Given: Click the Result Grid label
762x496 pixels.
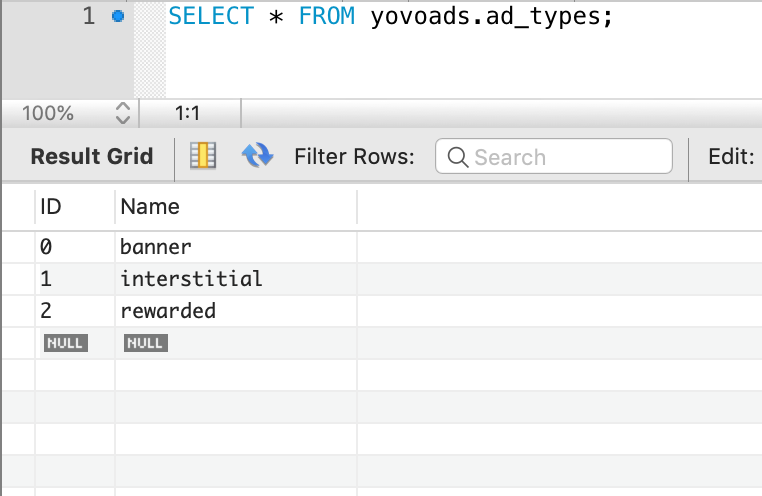Looking at the screenshot, I should [x=92, y=156].
